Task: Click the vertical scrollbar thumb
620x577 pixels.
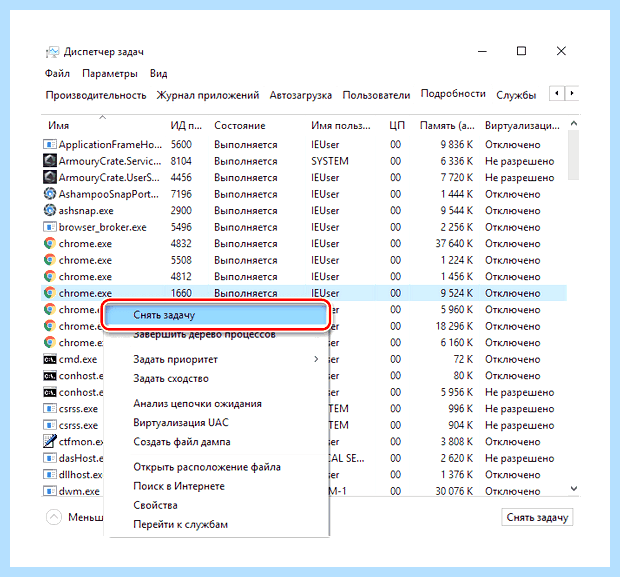Action: pyautogui.click(x=573, y=155)
